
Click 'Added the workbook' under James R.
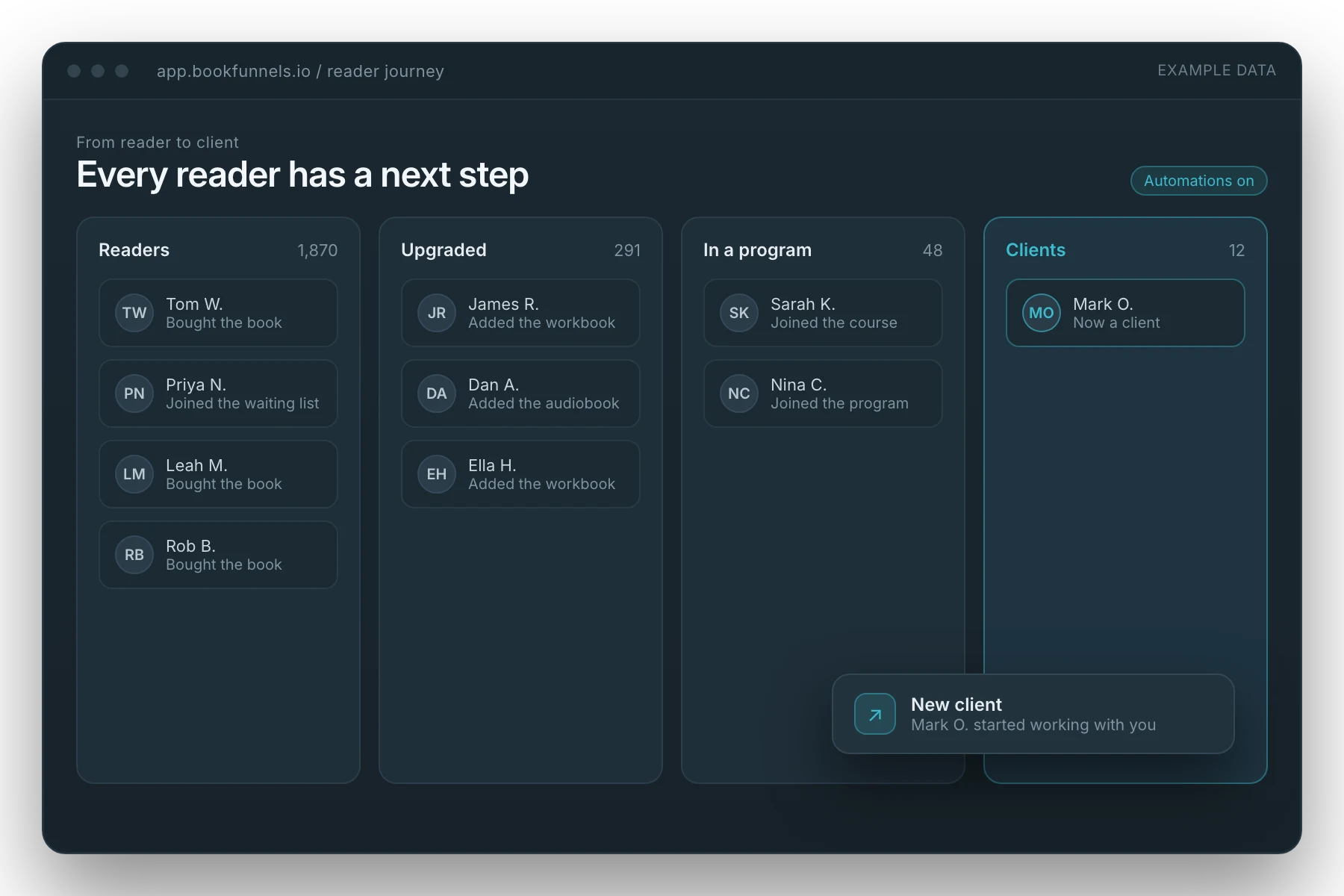pyautogui.click(x=541, y=323)
